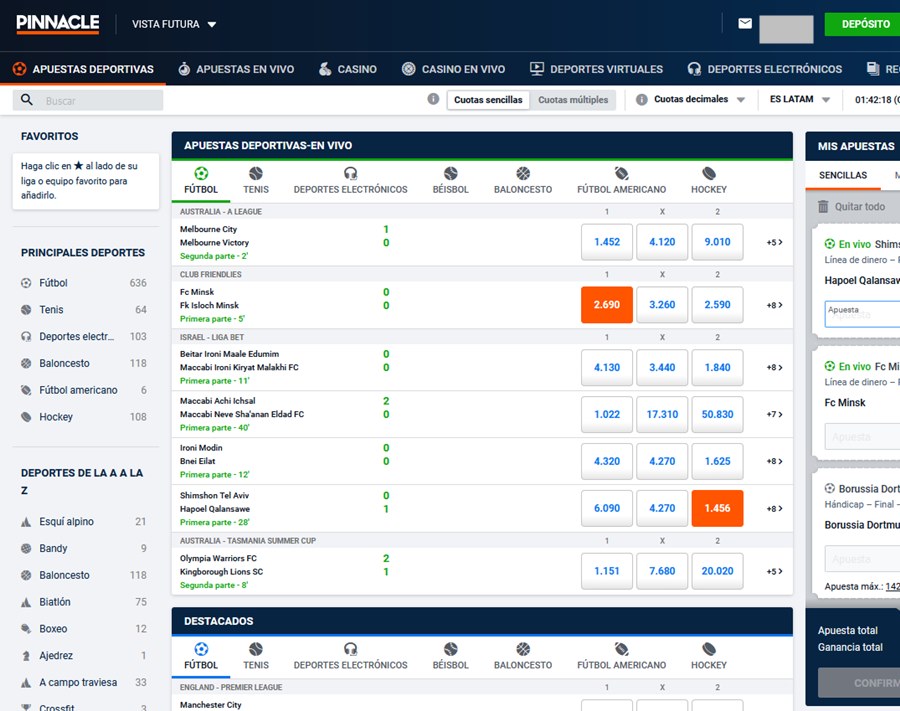Viewport: 900px width, 711px height.
Task: Open the Fútbol americano tab in Destacados
Action: coord(622,656)
